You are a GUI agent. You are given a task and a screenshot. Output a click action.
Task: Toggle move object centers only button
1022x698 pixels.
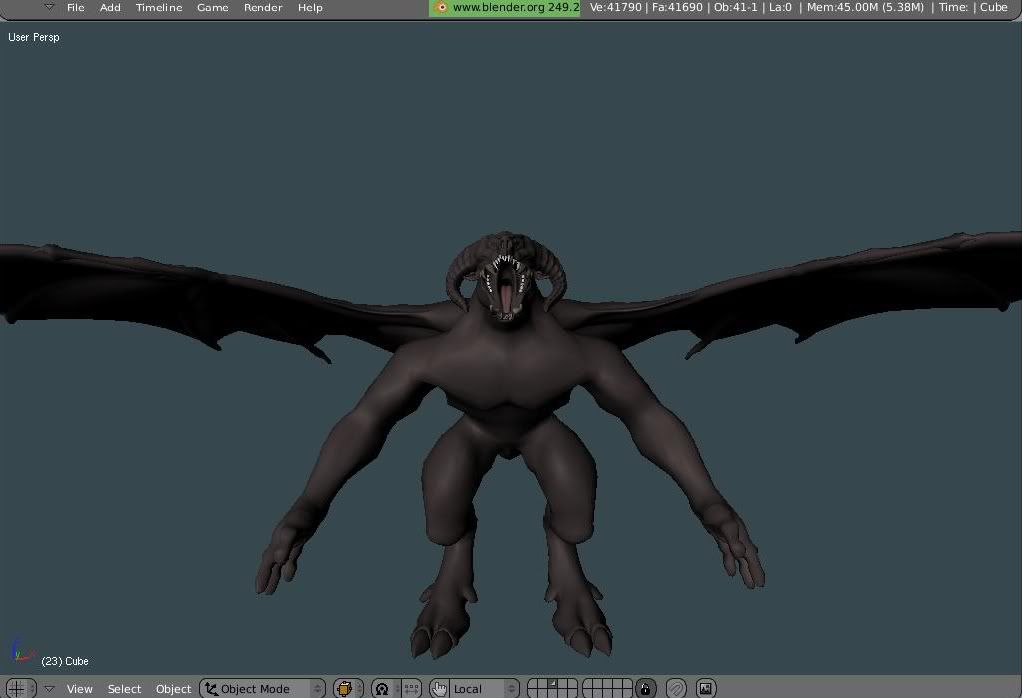(x=410, y=688)
